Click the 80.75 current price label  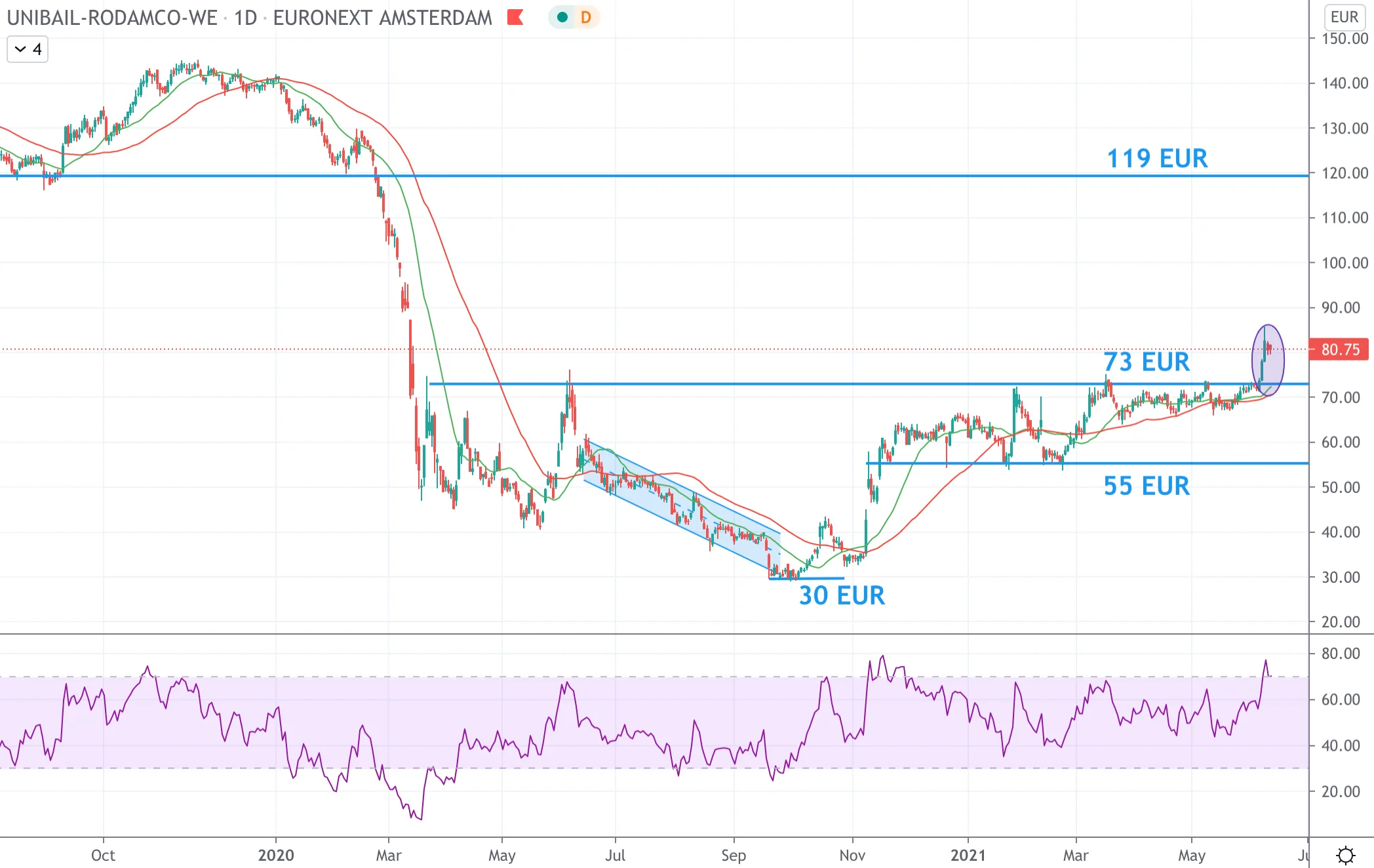tap(1340, 349)
